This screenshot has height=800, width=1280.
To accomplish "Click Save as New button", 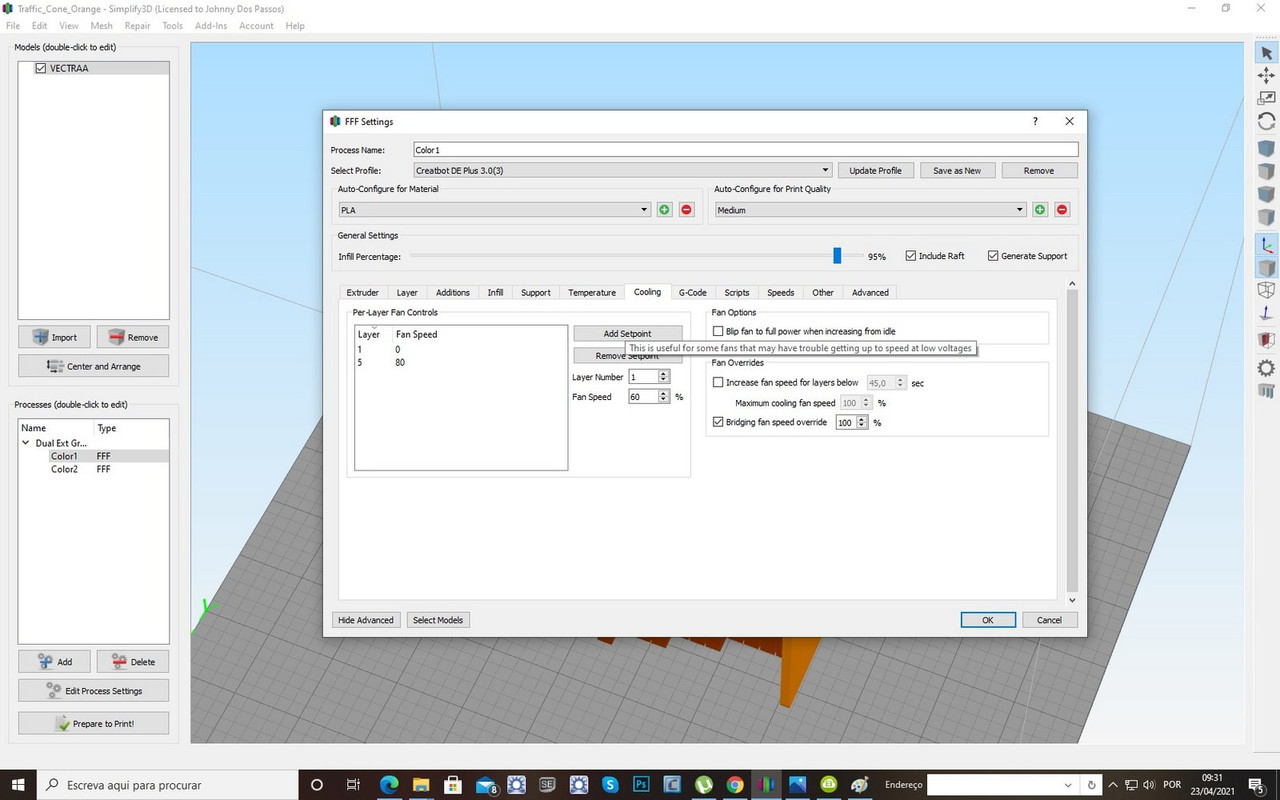I will [x=957, y=171].
